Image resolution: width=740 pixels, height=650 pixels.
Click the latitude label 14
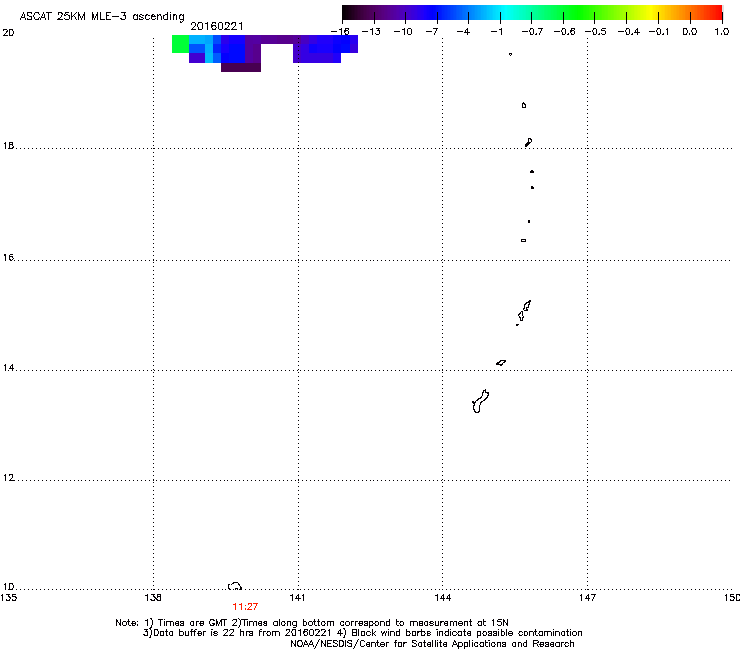pyautogui.click(x=8, y=368)
